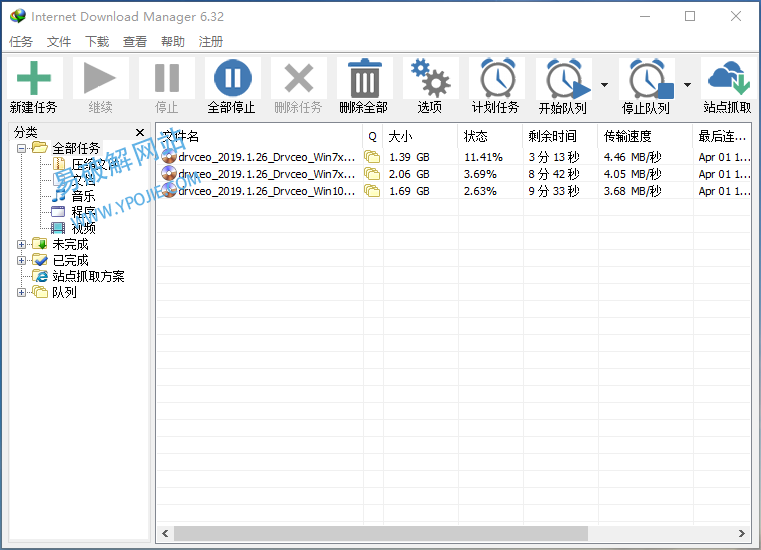Click the window icon for 程序

[58, 212]
